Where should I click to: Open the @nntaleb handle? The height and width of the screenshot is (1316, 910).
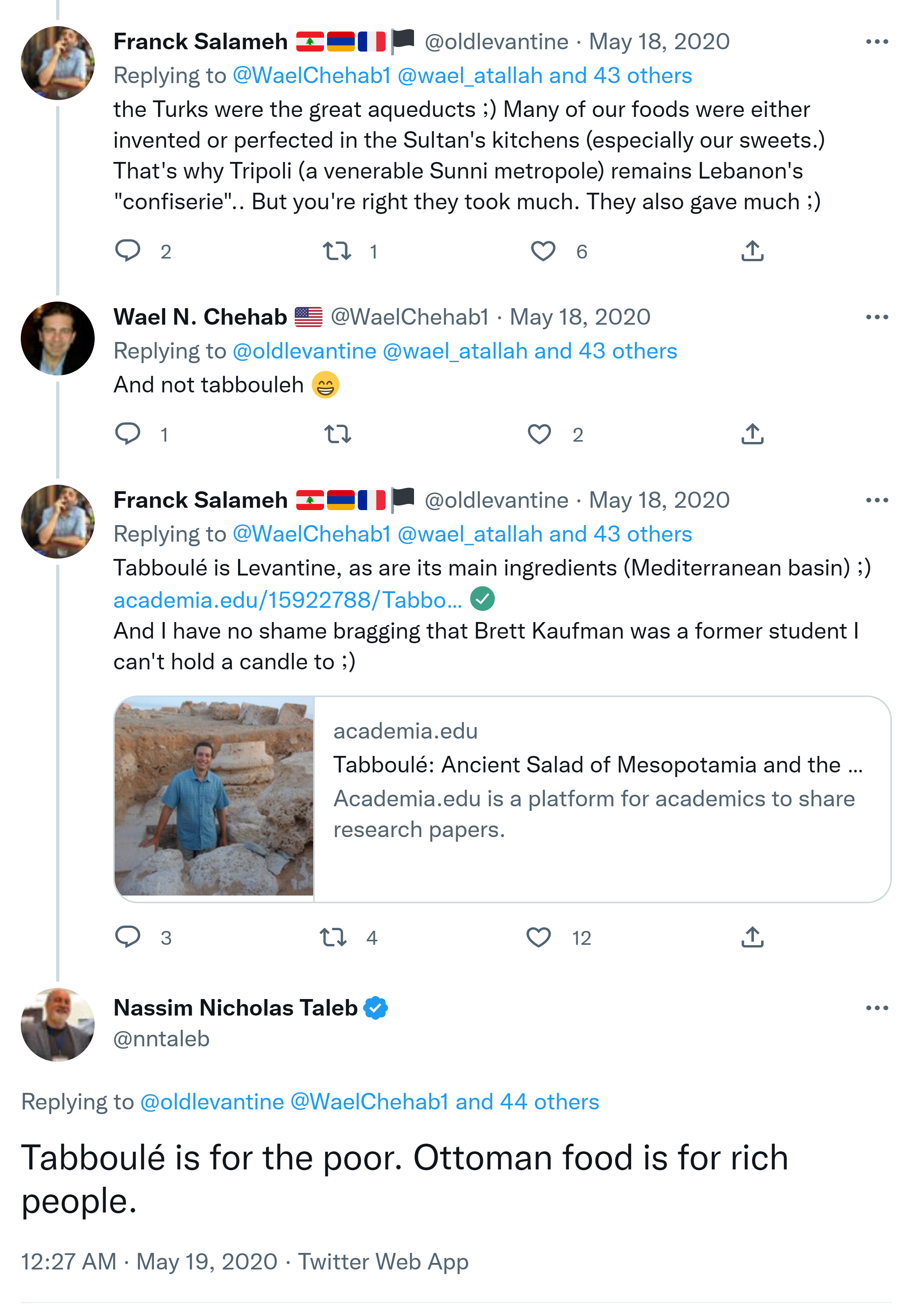(161, 1039)
